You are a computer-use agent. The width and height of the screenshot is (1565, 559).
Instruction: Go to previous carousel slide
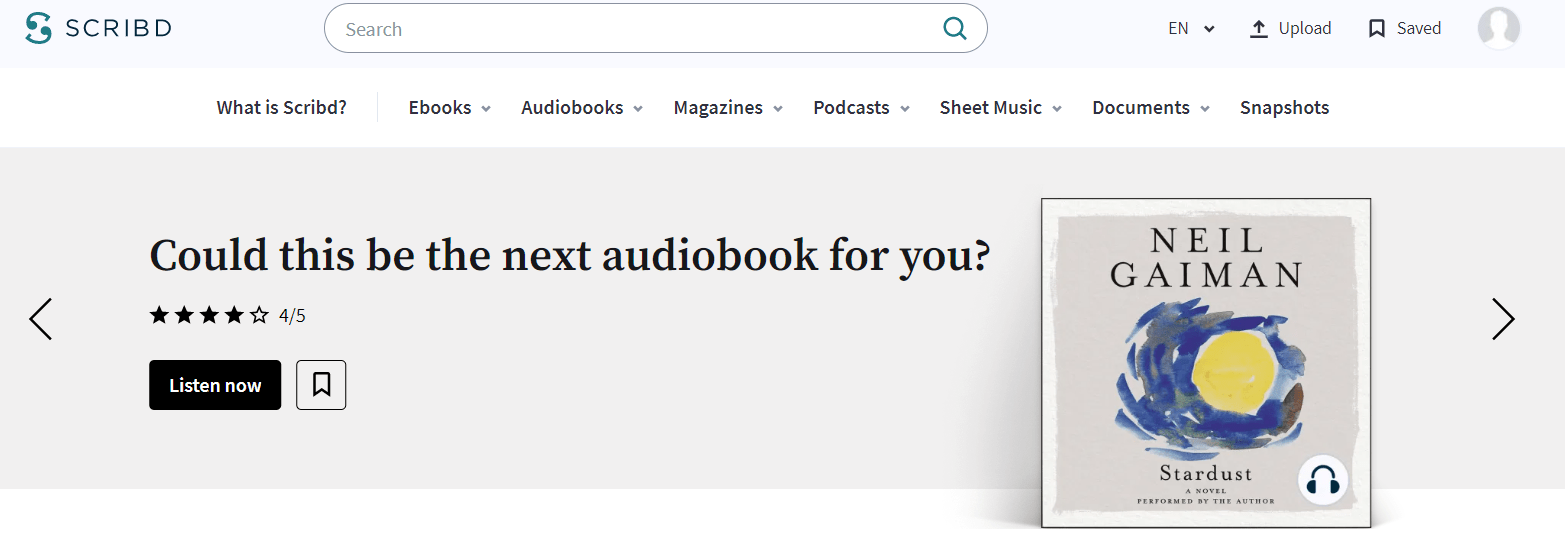click(x=40, y=319)
